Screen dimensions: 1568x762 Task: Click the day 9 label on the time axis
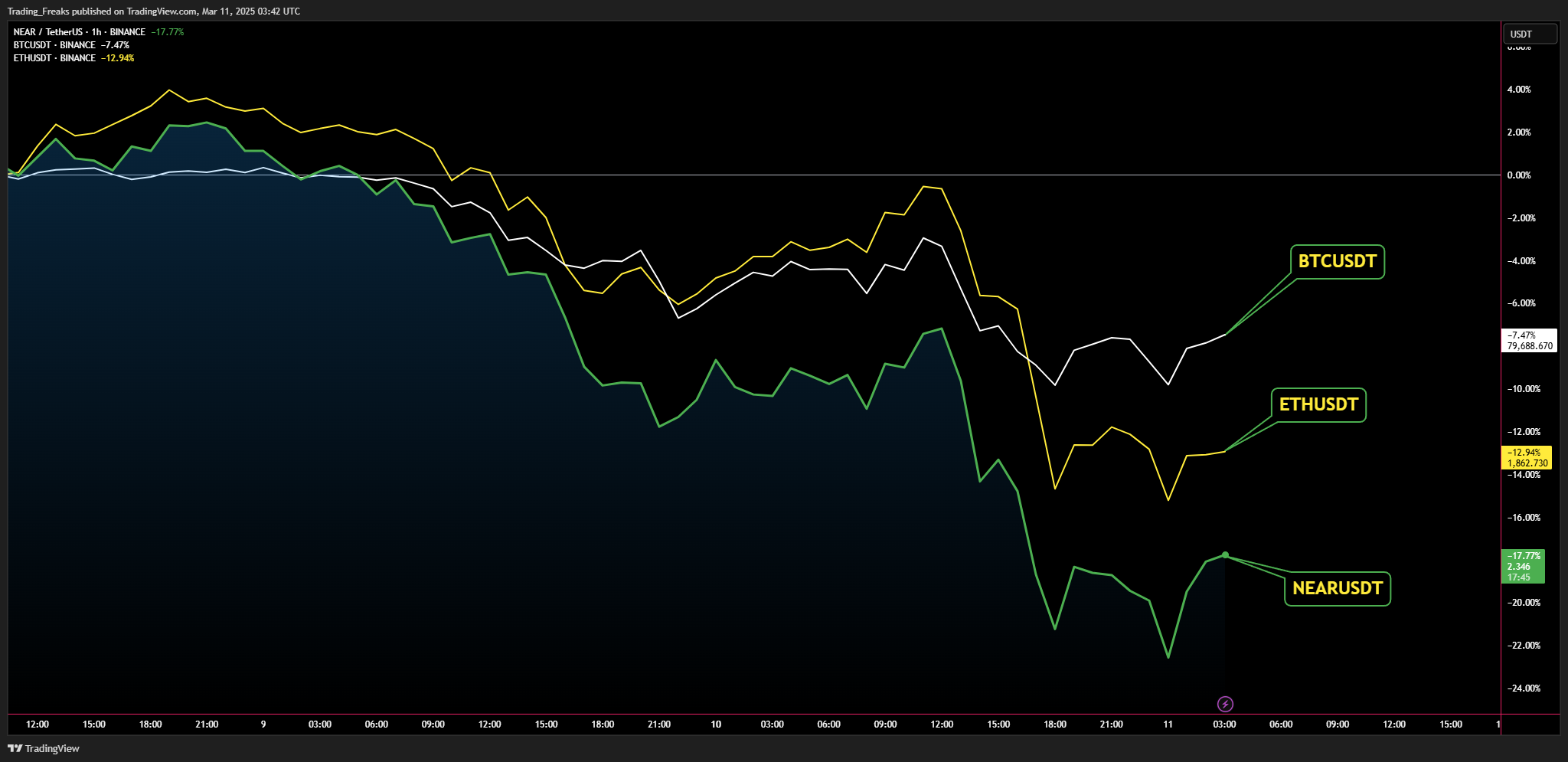263,724
